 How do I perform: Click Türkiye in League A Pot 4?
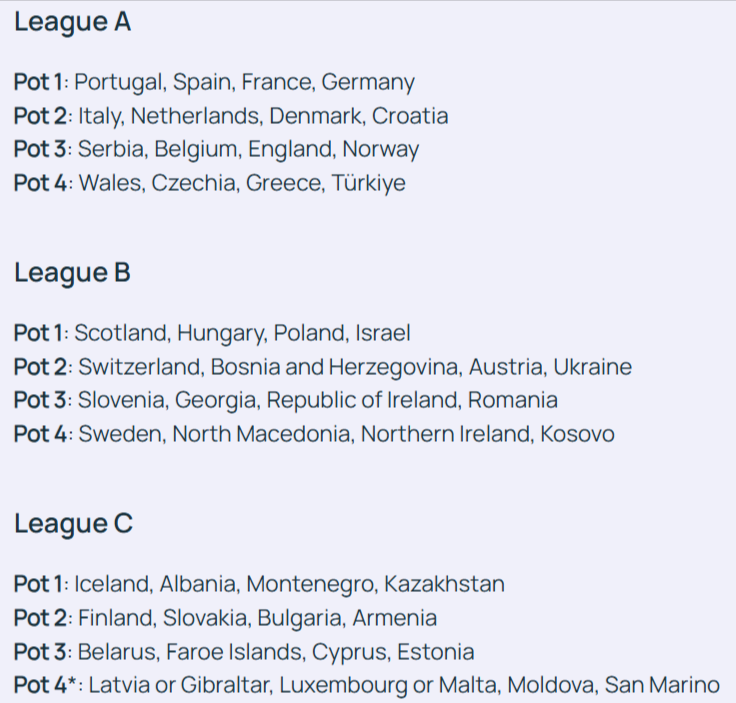[x=369, y=184]
